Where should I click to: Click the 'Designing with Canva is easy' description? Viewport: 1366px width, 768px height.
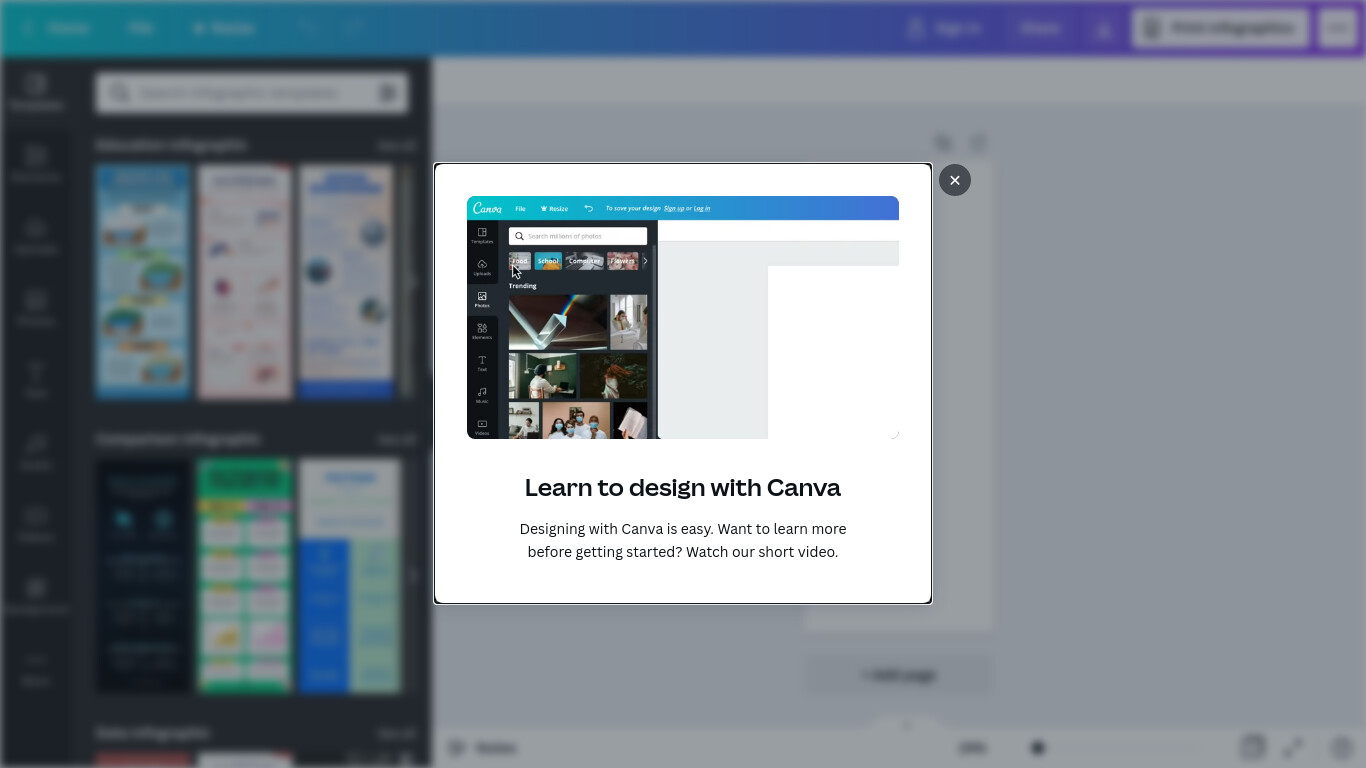[x=683, y=540]
